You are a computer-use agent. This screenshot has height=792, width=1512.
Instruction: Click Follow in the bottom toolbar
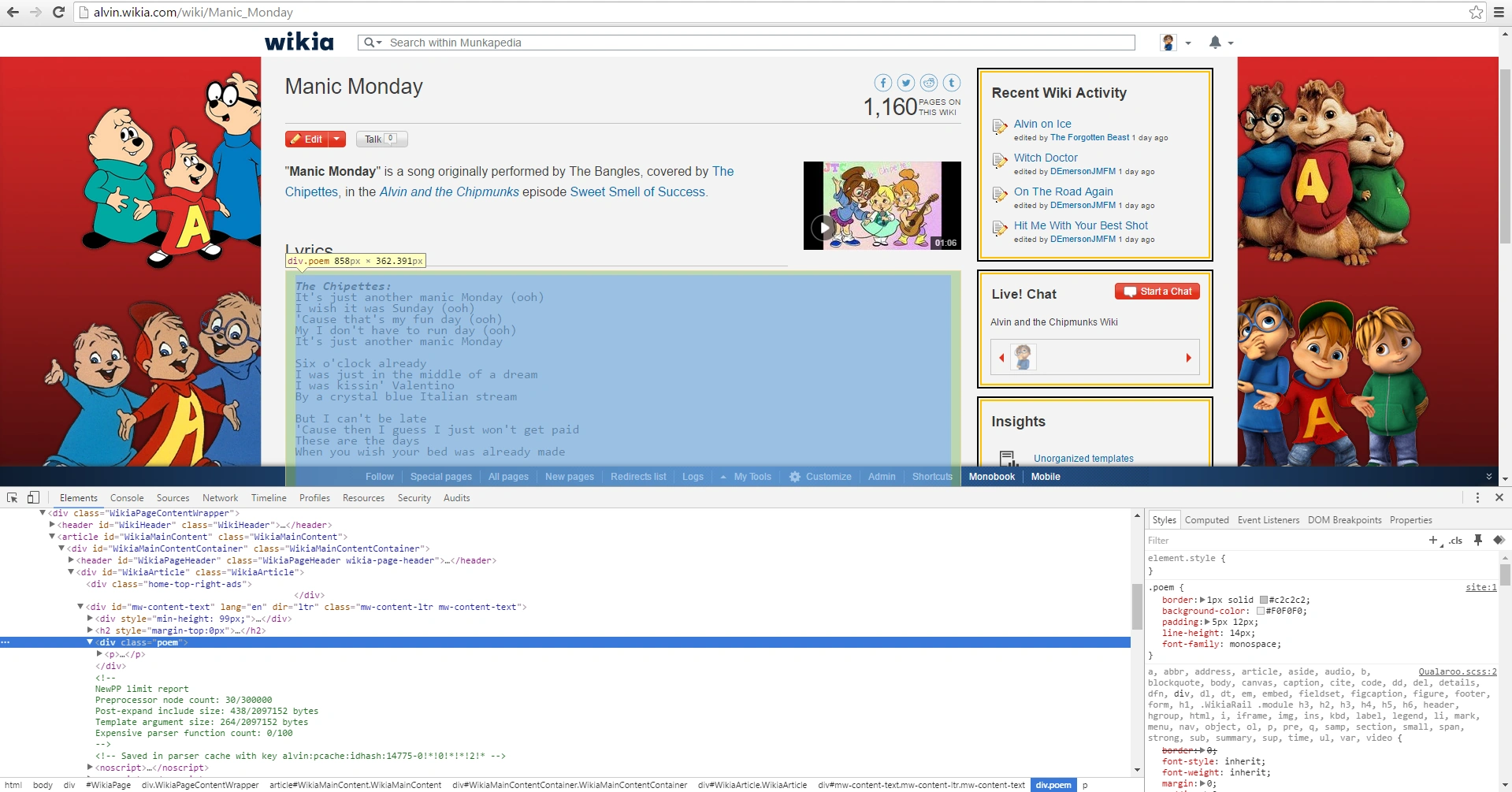click(x=379, y=477)
